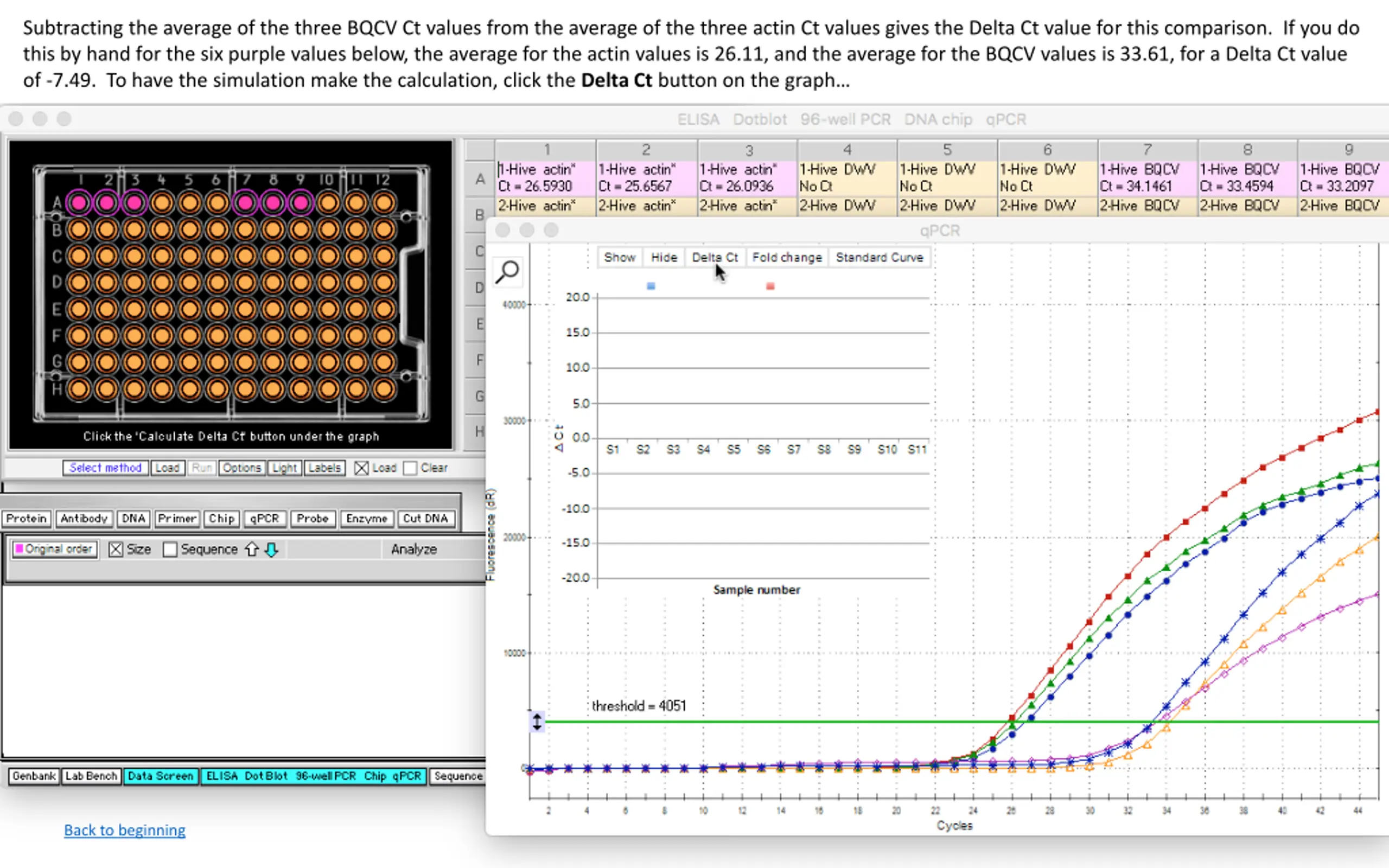
Task: Click the red legend square marker
Action: point(770,286)
